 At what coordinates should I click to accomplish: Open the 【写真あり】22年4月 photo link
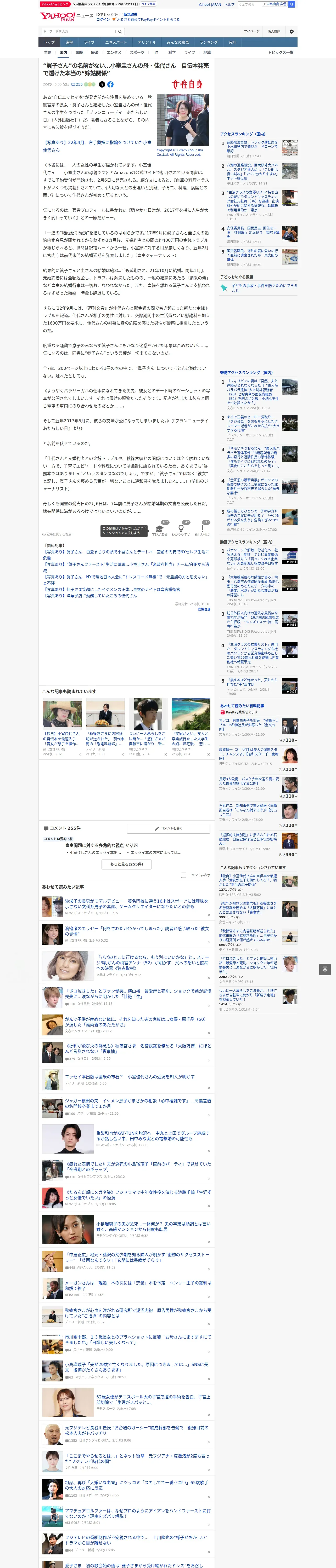(x=97, y=146)
